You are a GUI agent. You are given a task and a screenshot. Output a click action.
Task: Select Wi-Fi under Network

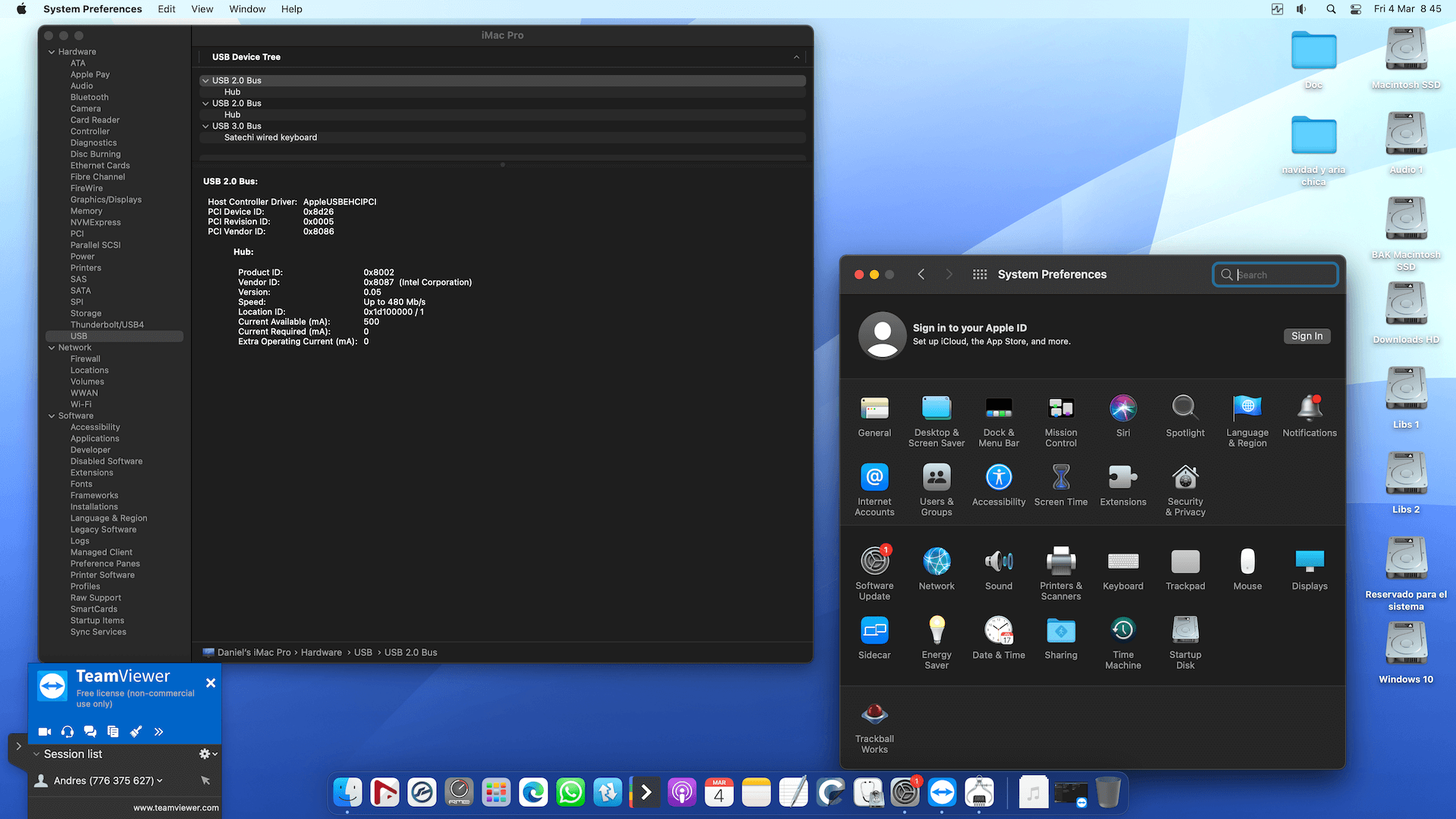coord(81,404)
